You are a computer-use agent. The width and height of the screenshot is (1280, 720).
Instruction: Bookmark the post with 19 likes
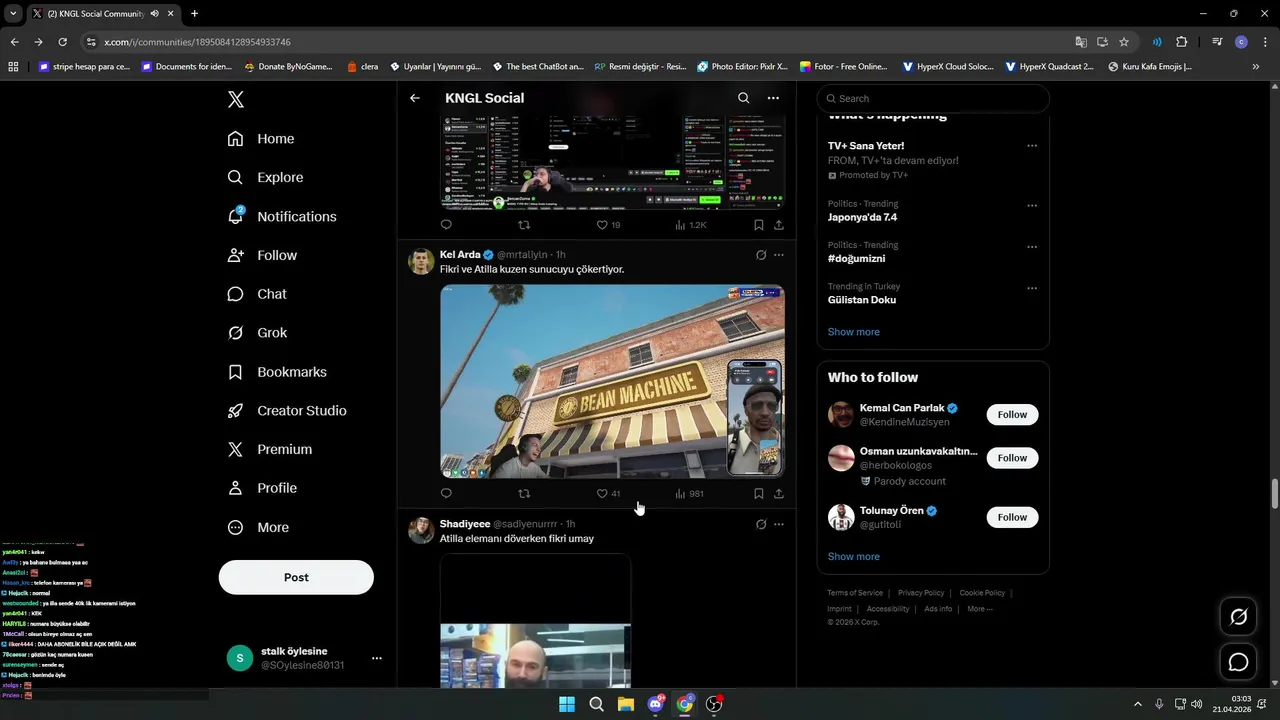pos(759,225)
